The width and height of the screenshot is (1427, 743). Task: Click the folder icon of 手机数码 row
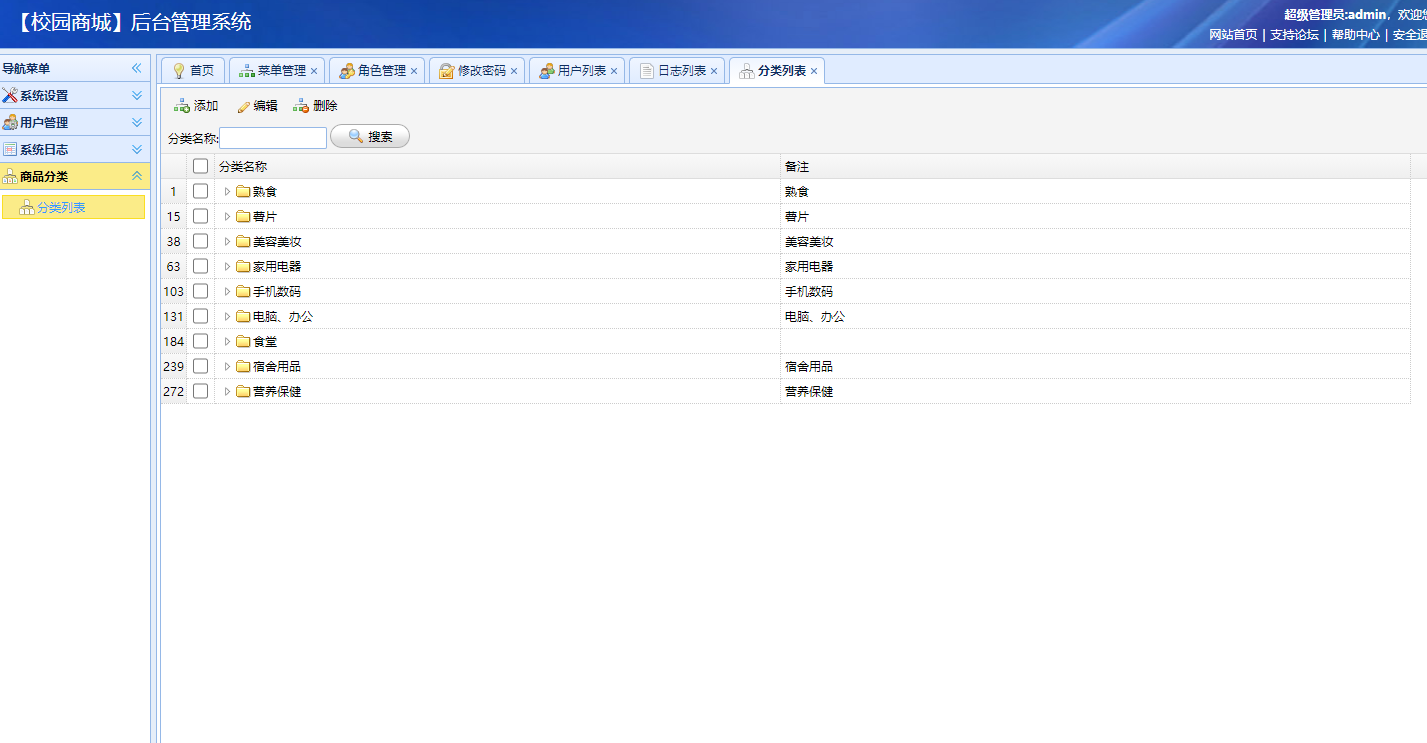(x=243, y=291)
